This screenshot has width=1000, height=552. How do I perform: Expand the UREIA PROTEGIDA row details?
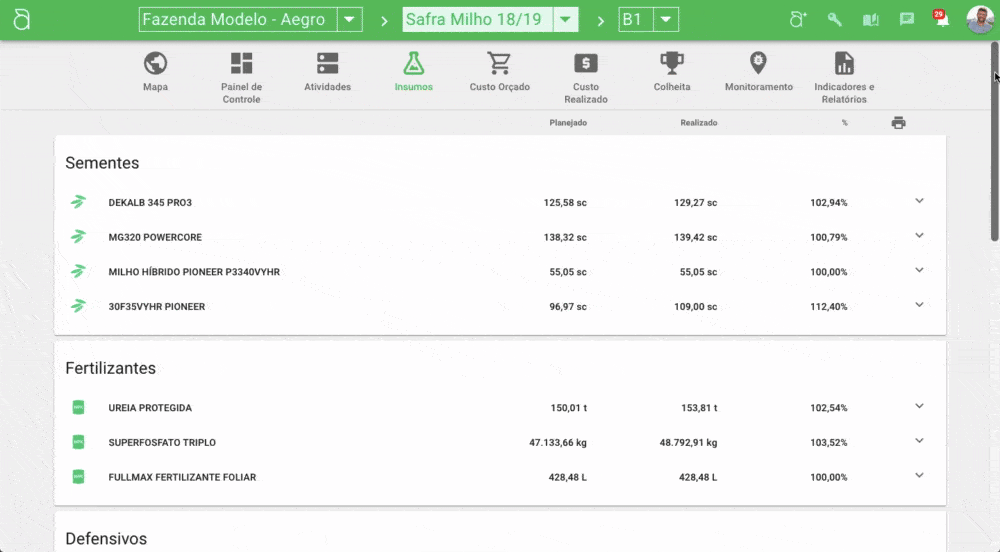coord(919,406)
